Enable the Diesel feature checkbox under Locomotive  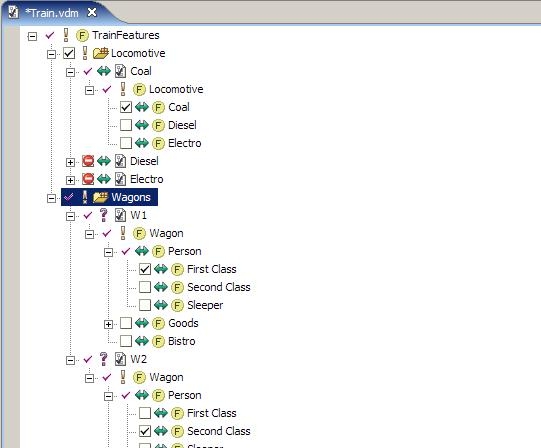[x=126, y=125]
